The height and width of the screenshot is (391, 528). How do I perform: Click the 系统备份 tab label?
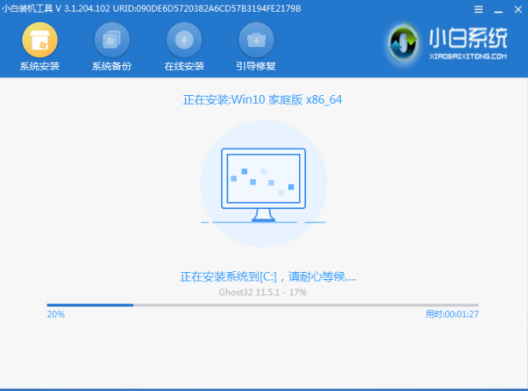[x=112, y=66]
